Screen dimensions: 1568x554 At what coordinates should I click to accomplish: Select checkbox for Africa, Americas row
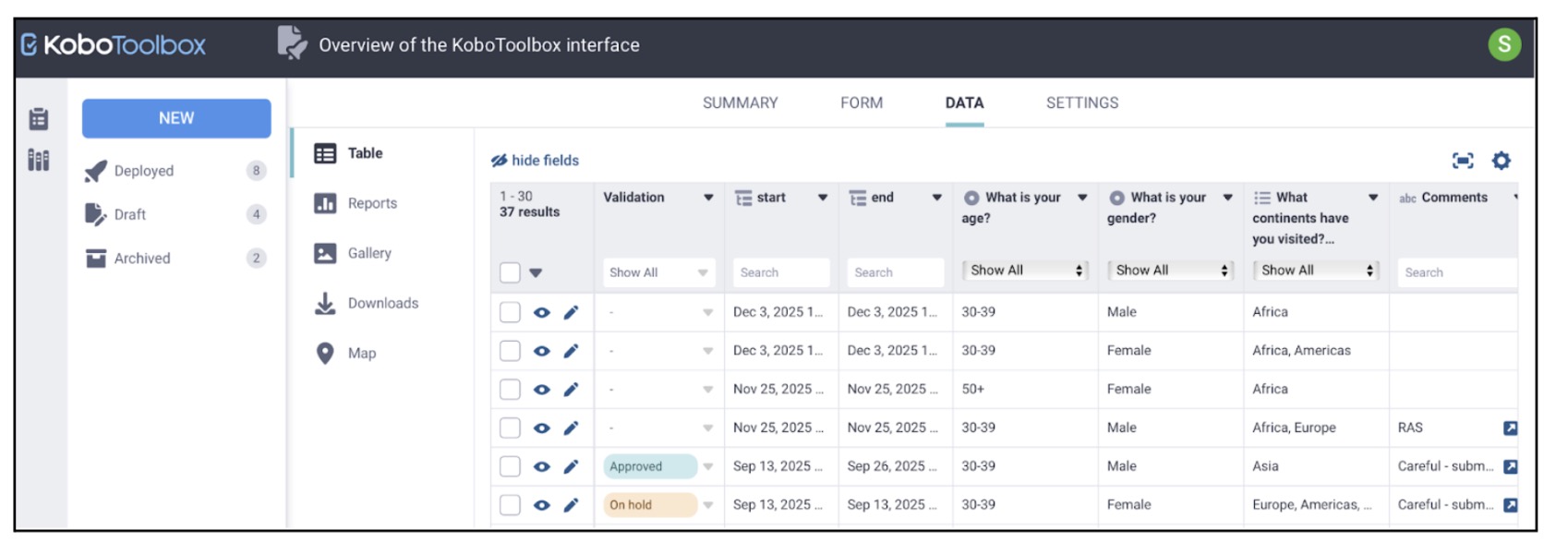[510, 351]
